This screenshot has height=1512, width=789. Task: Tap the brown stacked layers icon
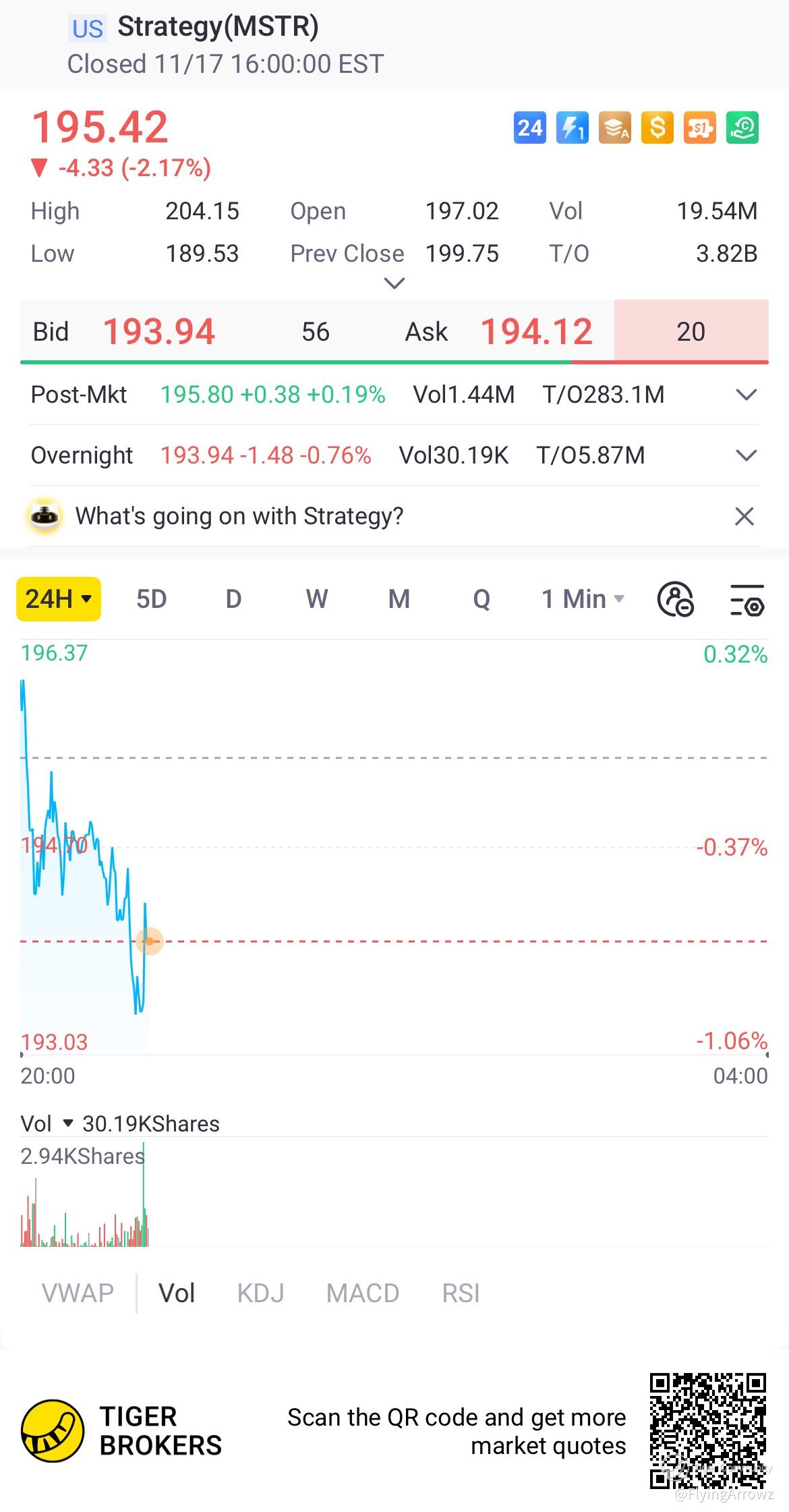coord(615,128)
